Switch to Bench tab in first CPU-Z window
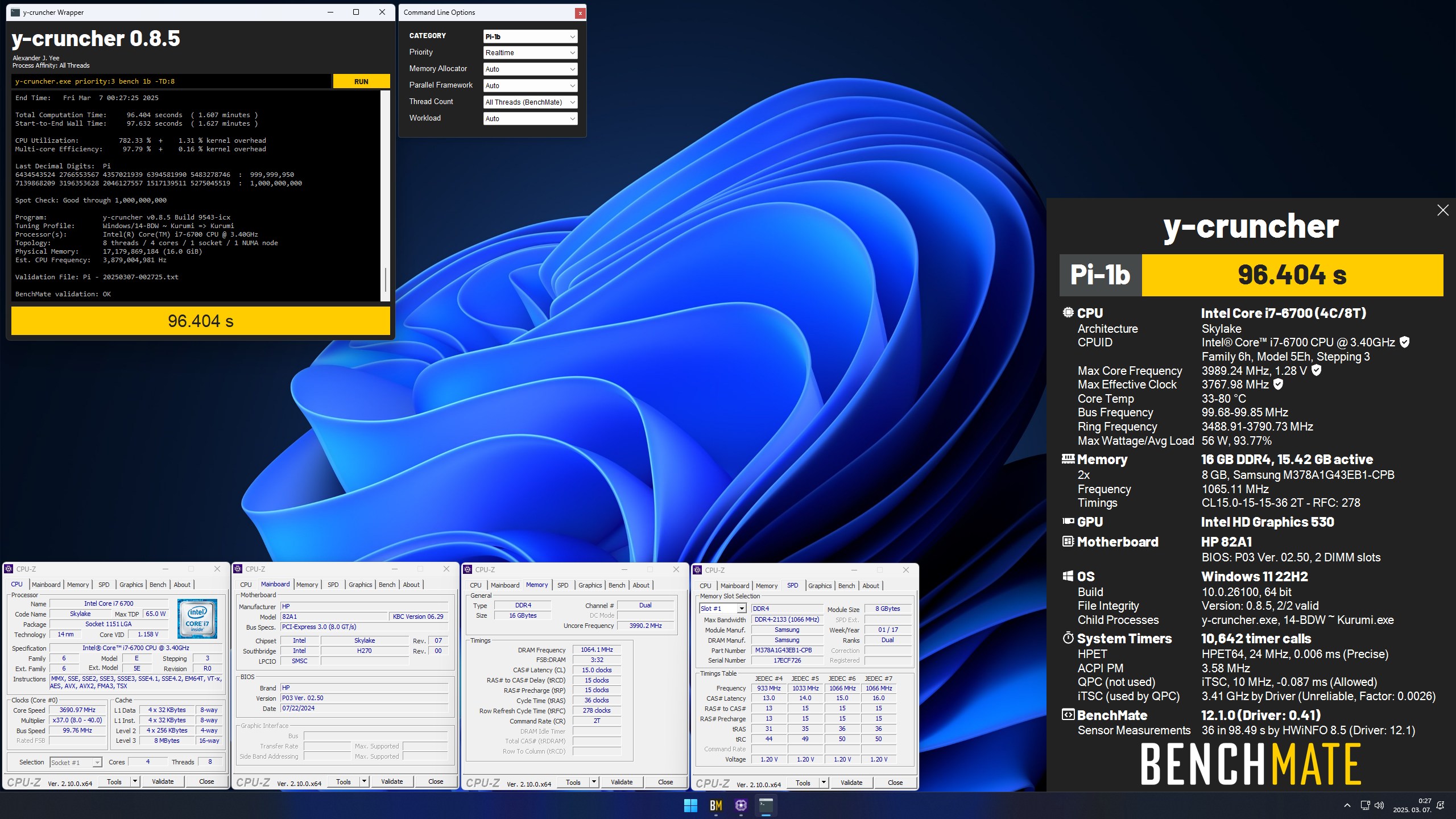The width and height of the screenshot is (1456, 819). 158,585
